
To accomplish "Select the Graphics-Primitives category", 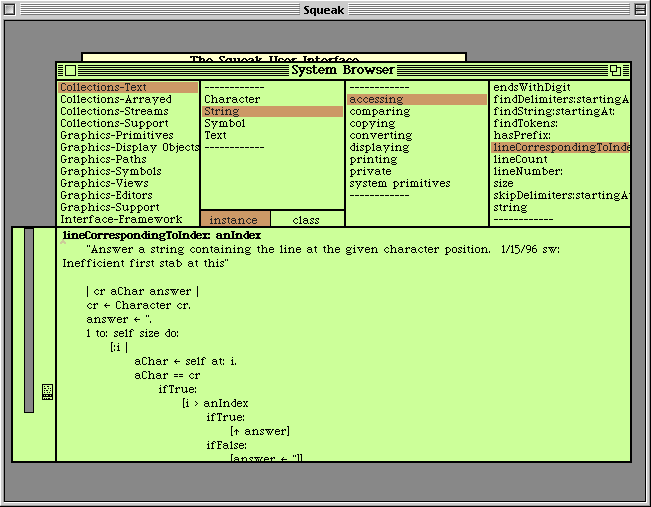I will tap(128, 135).
